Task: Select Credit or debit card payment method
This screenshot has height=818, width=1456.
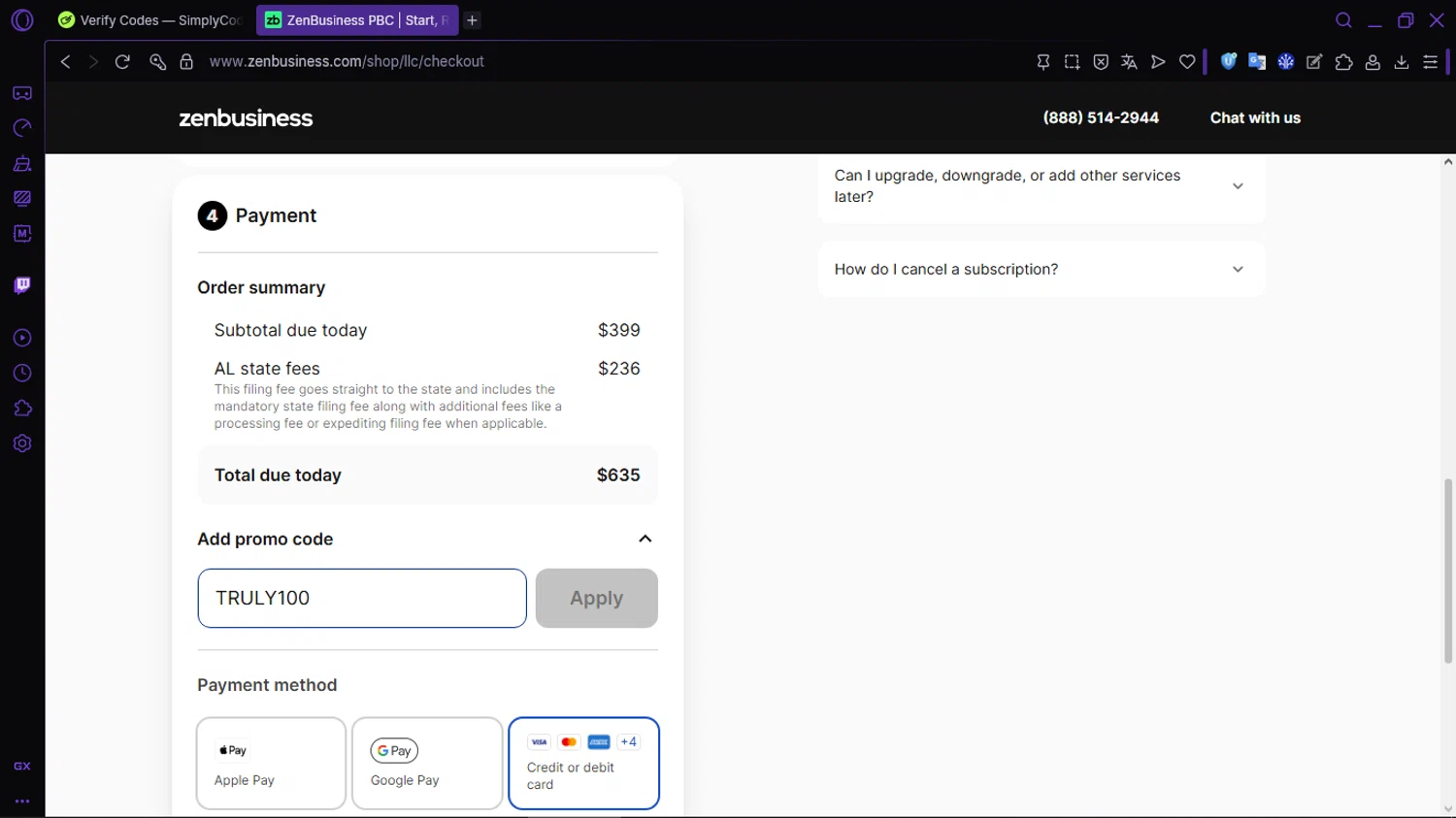Action: click(583, 764)
